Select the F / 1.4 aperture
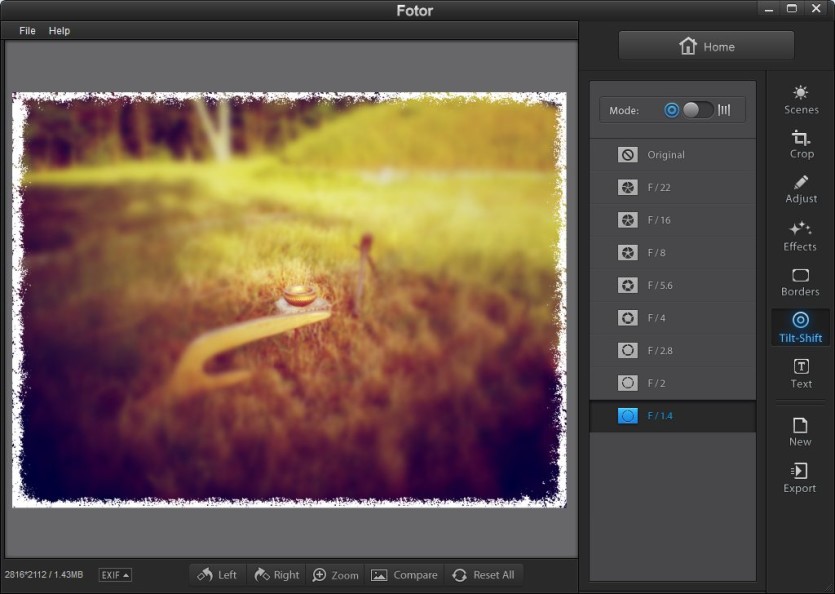835x594 pixels. click(673, 416)
